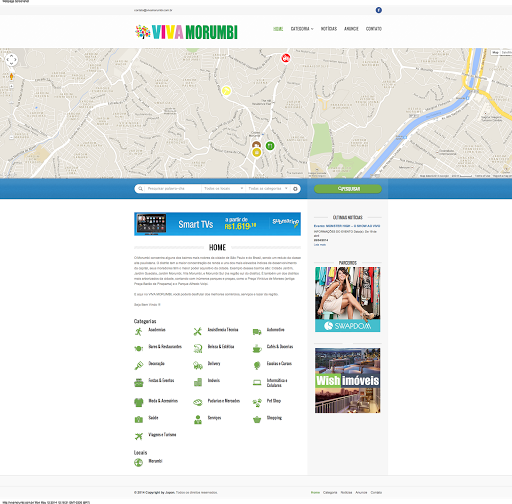Expand the Categoria navigation menu
This screenshot has height=504, width=512.
tap(302, 29)
